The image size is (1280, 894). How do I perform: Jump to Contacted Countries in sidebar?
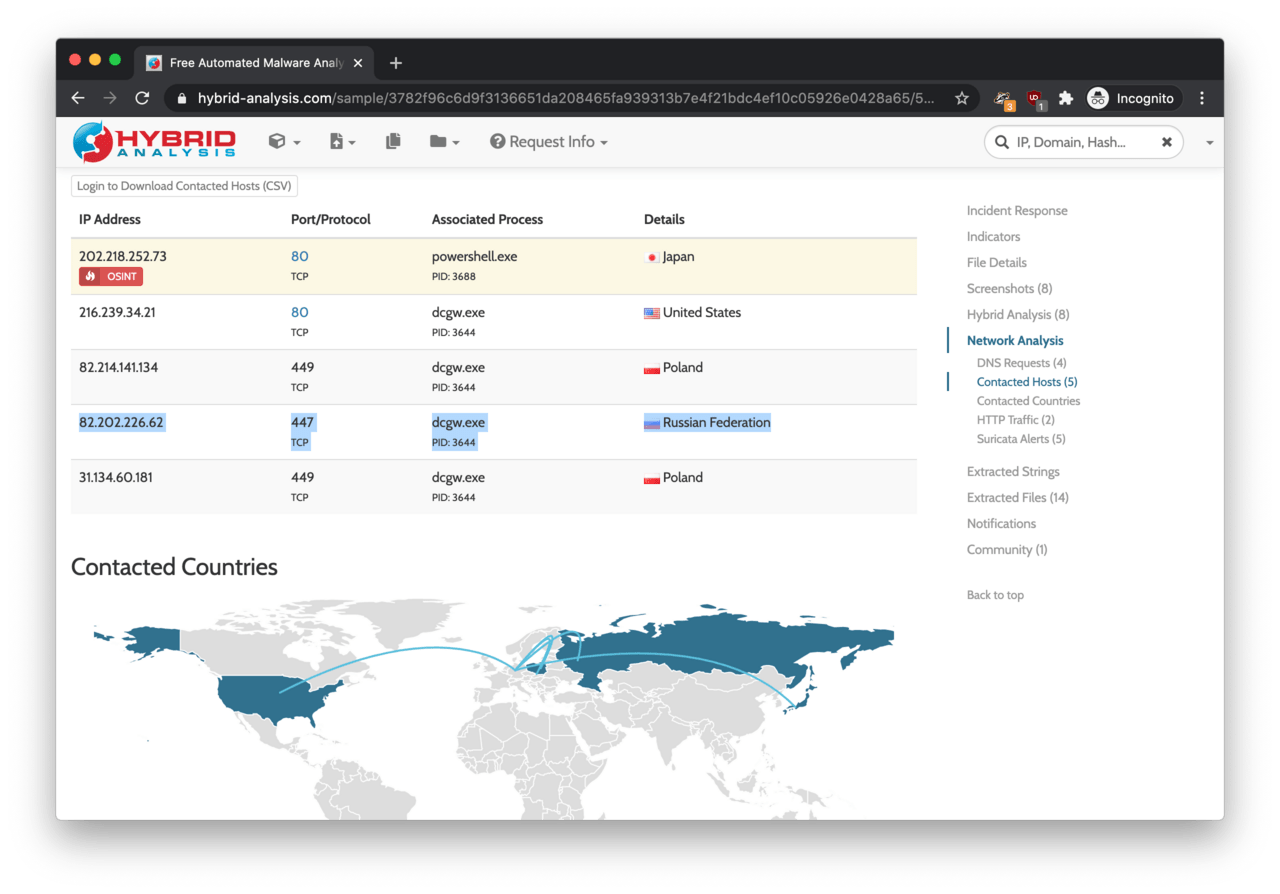coord(1029,401)
